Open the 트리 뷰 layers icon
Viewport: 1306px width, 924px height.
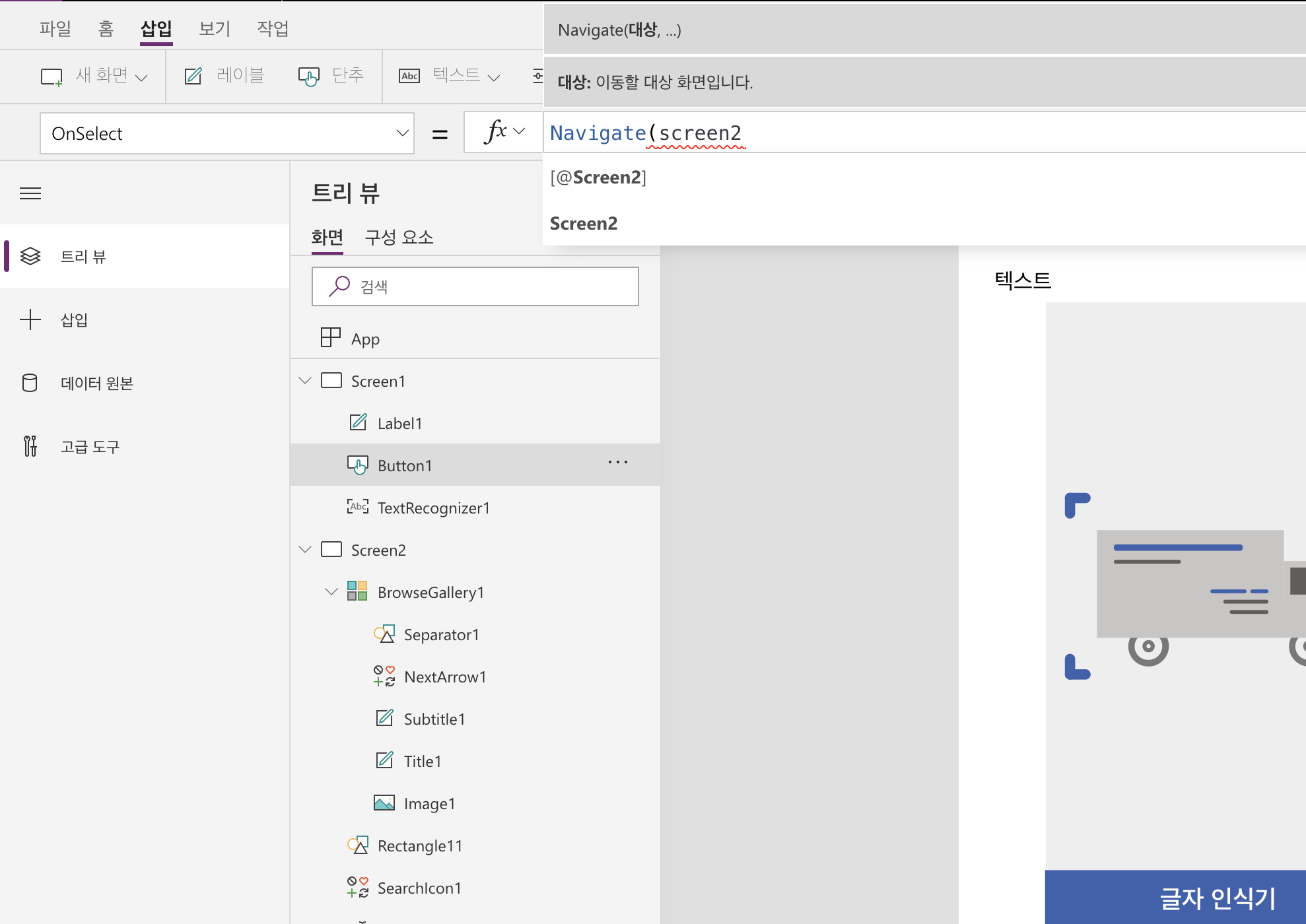(30, 256)
